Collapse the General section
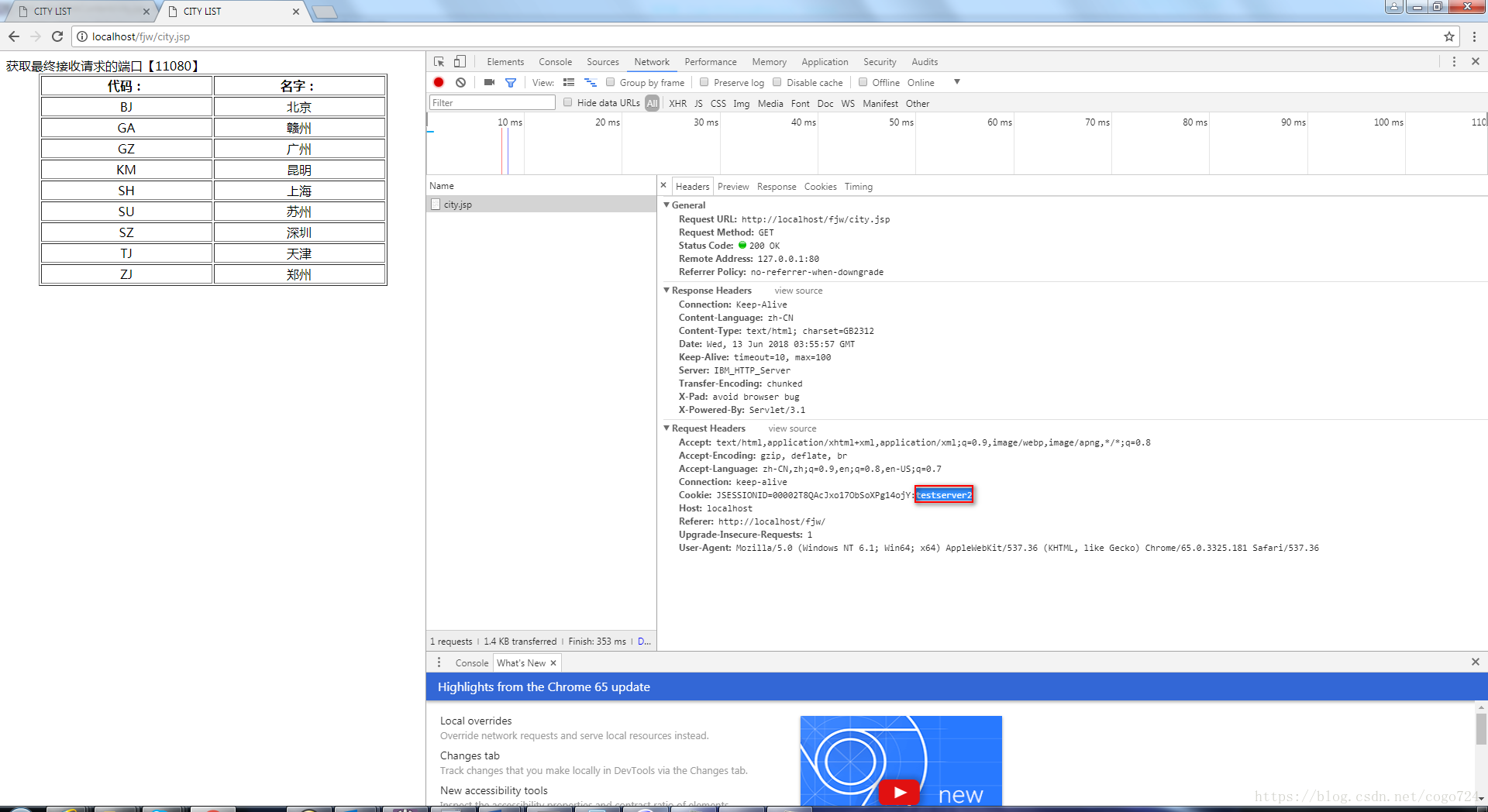This screenshot has width=1488, height=812. pyautogui.click(x=666, y=205)
